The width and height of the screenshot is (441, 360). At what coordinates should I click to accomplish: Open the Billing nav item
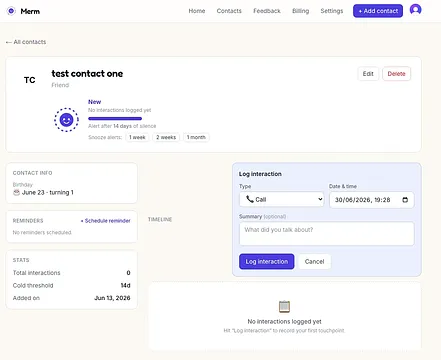pos(300,11)
